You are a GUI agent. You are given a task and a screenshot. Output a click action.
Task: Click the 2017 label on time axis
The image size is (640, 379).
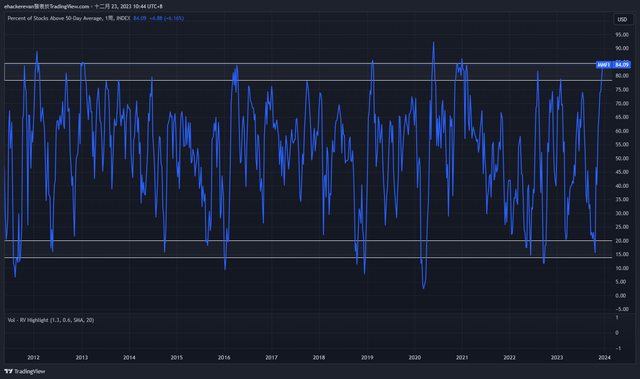[x=271, y=357]
